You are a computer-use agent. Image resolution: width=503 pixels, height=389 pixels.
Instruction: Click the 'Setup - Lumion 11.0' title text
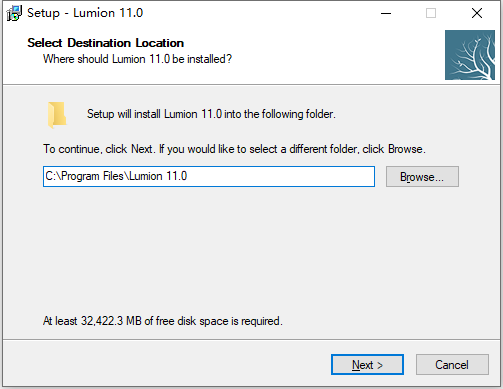pyautogui.click(x=85, y=13)
